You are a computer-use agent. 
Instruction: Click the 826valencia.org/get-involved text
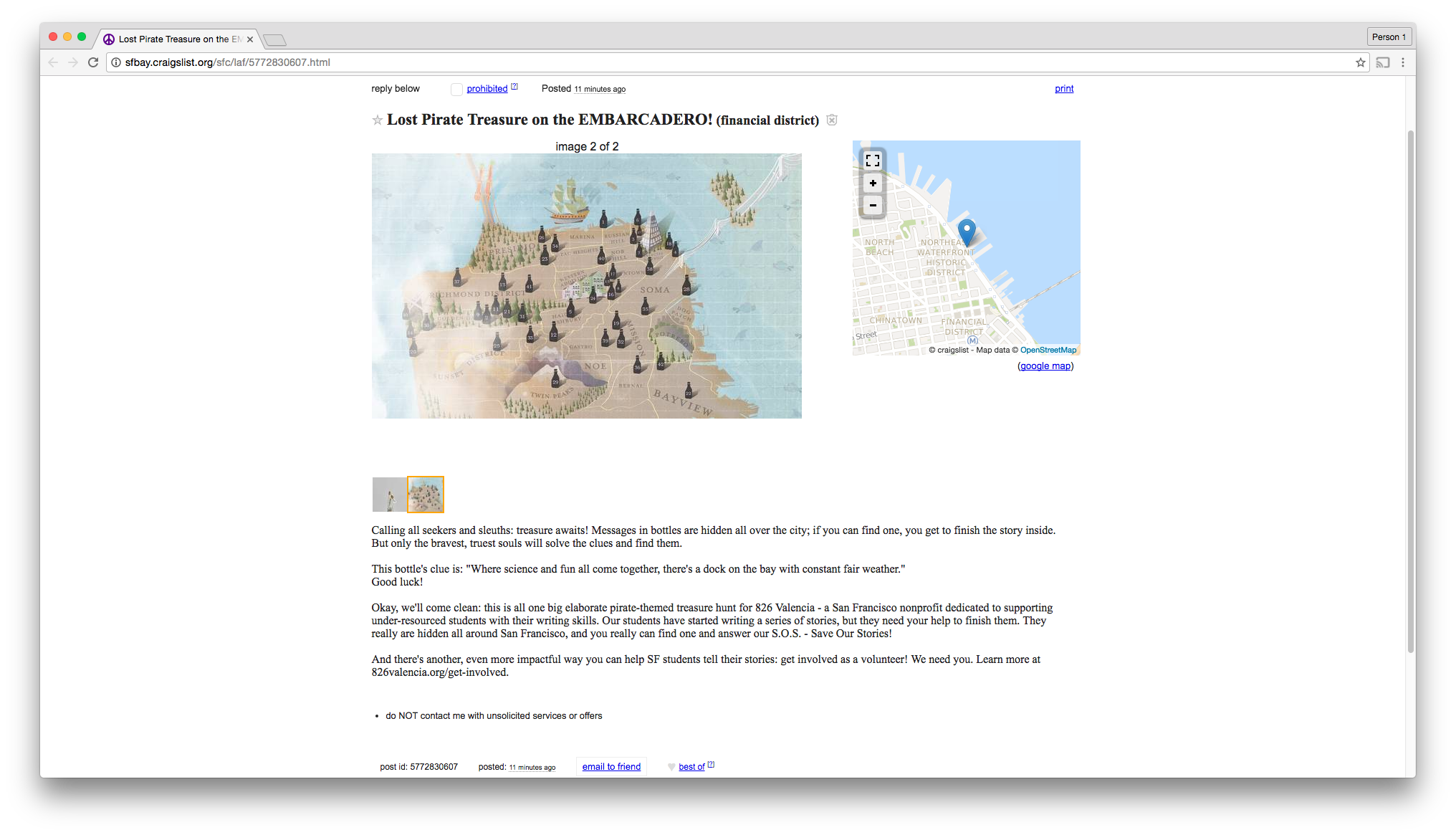(440, 672)
